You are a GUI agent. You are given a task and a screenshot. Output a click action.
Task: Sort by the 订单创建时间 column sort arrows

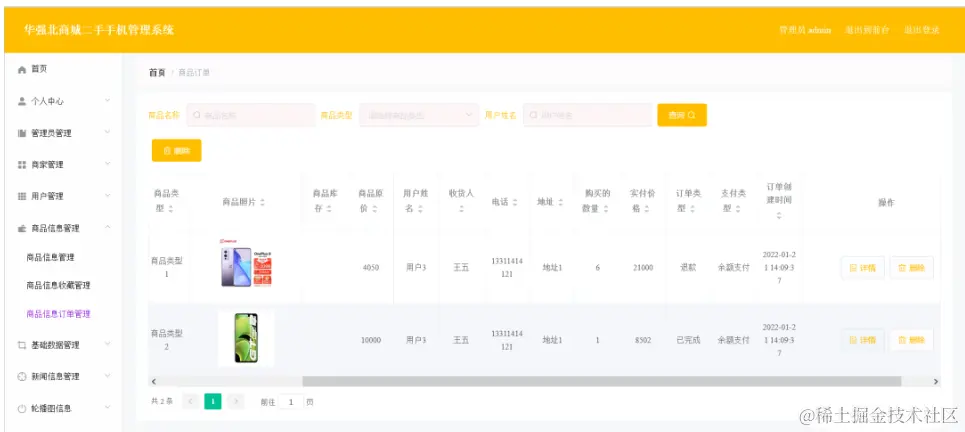(x=779, y=215)
